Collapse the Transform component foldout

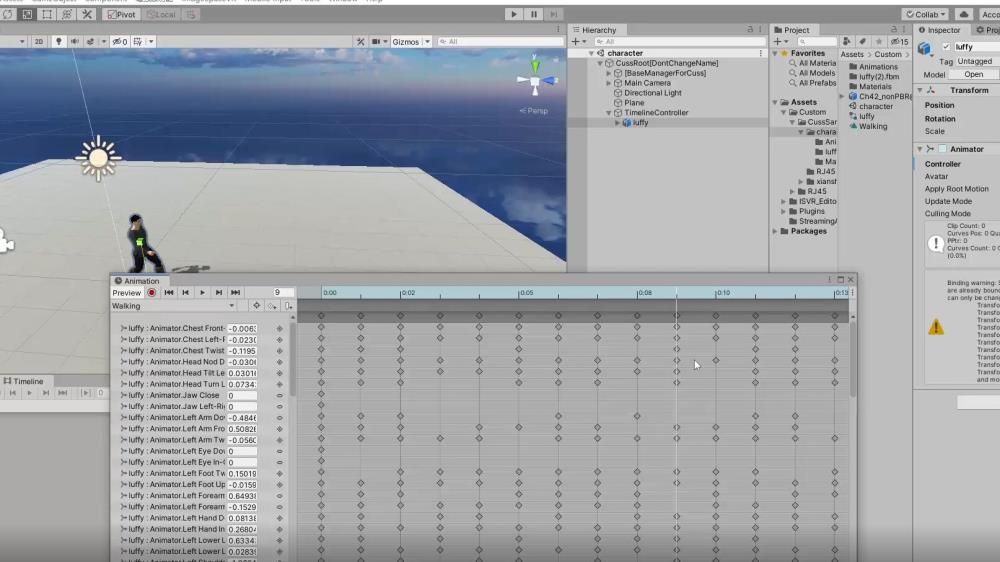coord(920,91)
